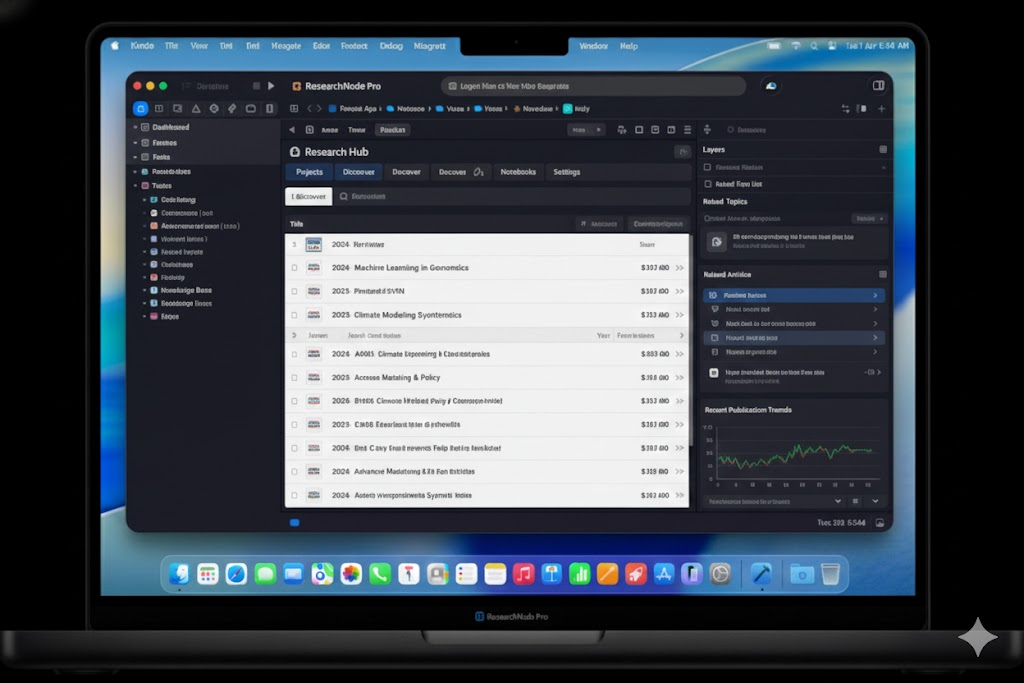1024x683 pixels.
Task: Open the Window menu in the menu bar
Action: point(593,46)
